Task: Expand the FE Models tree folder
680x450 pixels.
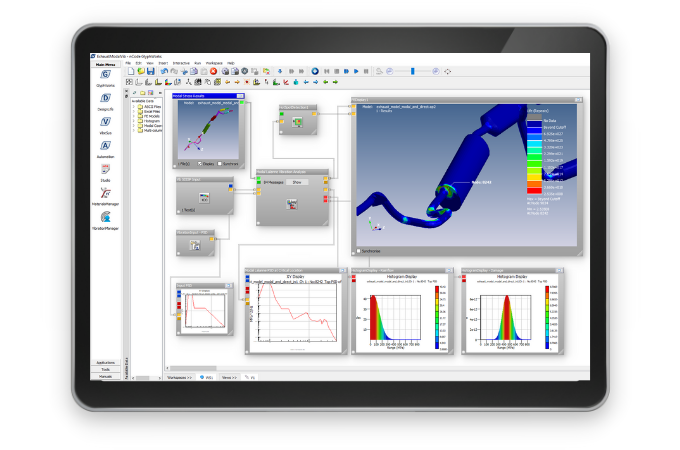Action: click(x=134, y=116)
